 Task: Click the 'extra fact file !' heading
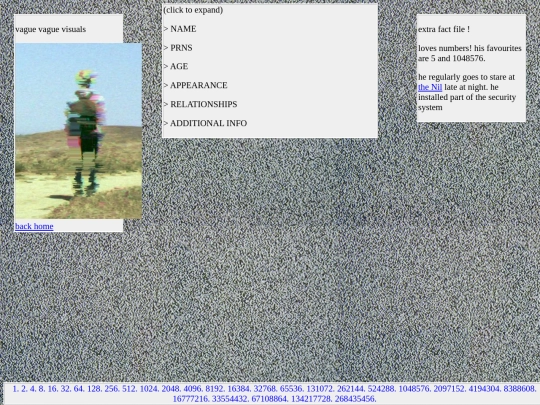pyautogui.click(x=444, y=29)
